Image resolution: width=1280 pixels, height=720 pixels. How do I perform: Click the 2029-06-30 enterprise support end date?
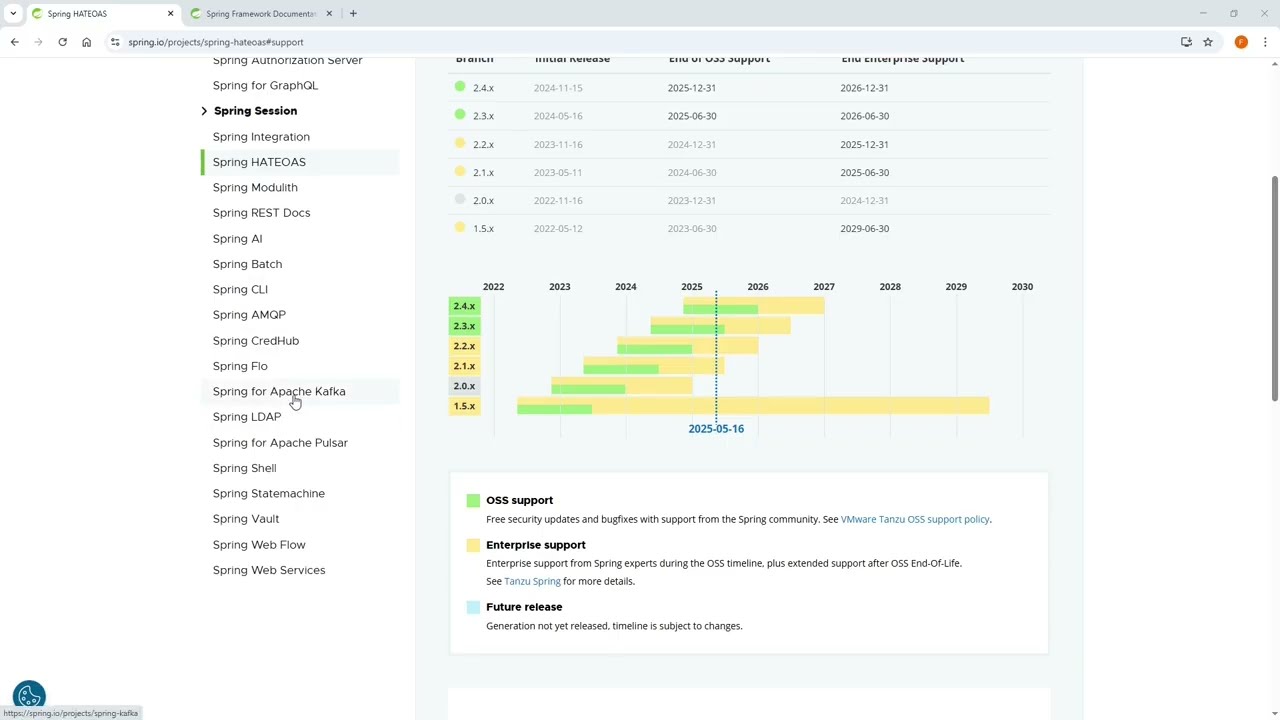pos(865,229)
